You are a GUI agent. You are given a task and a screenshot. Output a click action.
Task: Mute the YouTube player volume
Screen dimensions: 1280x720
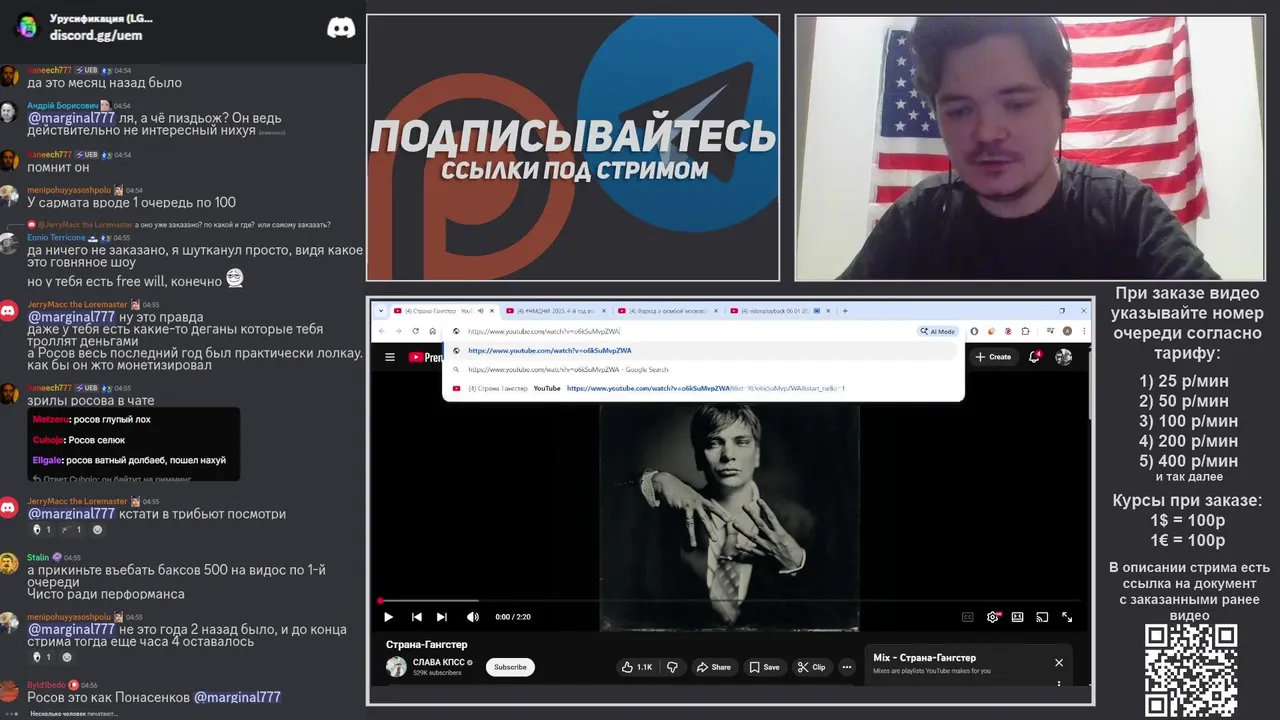click(472, 617)
